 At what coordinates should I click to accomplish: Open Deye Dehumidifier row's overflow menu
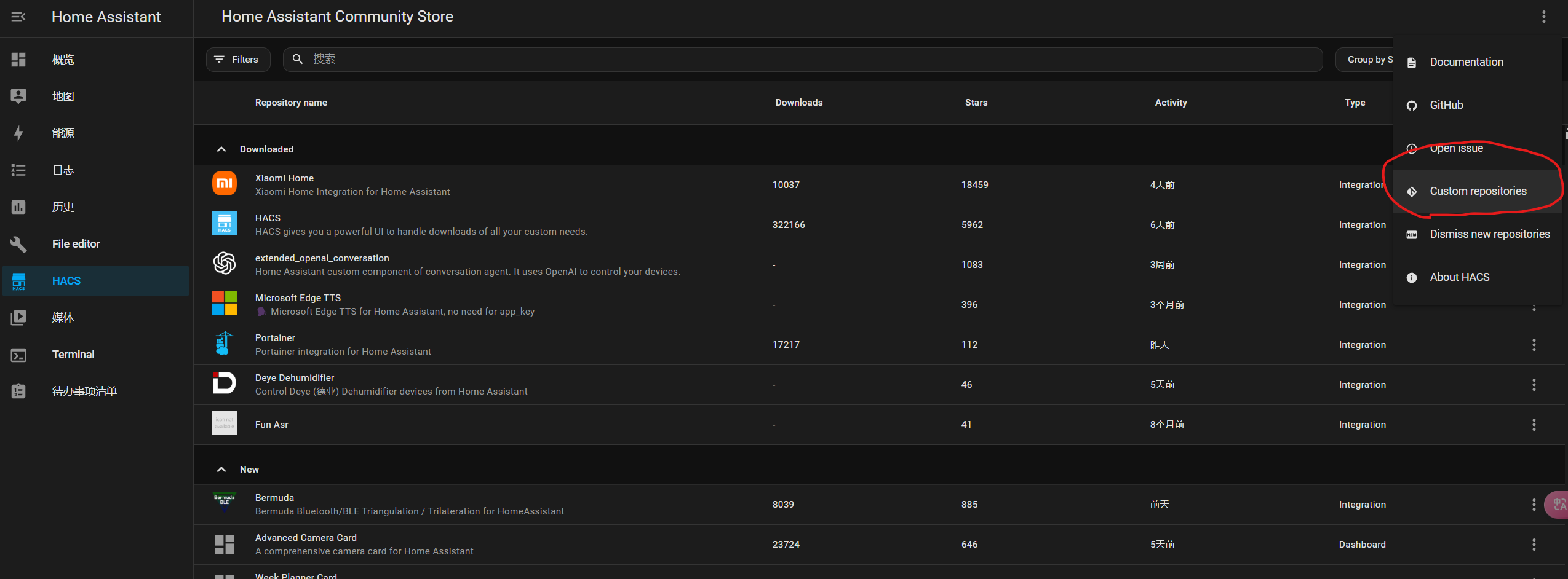(1534, 385)
